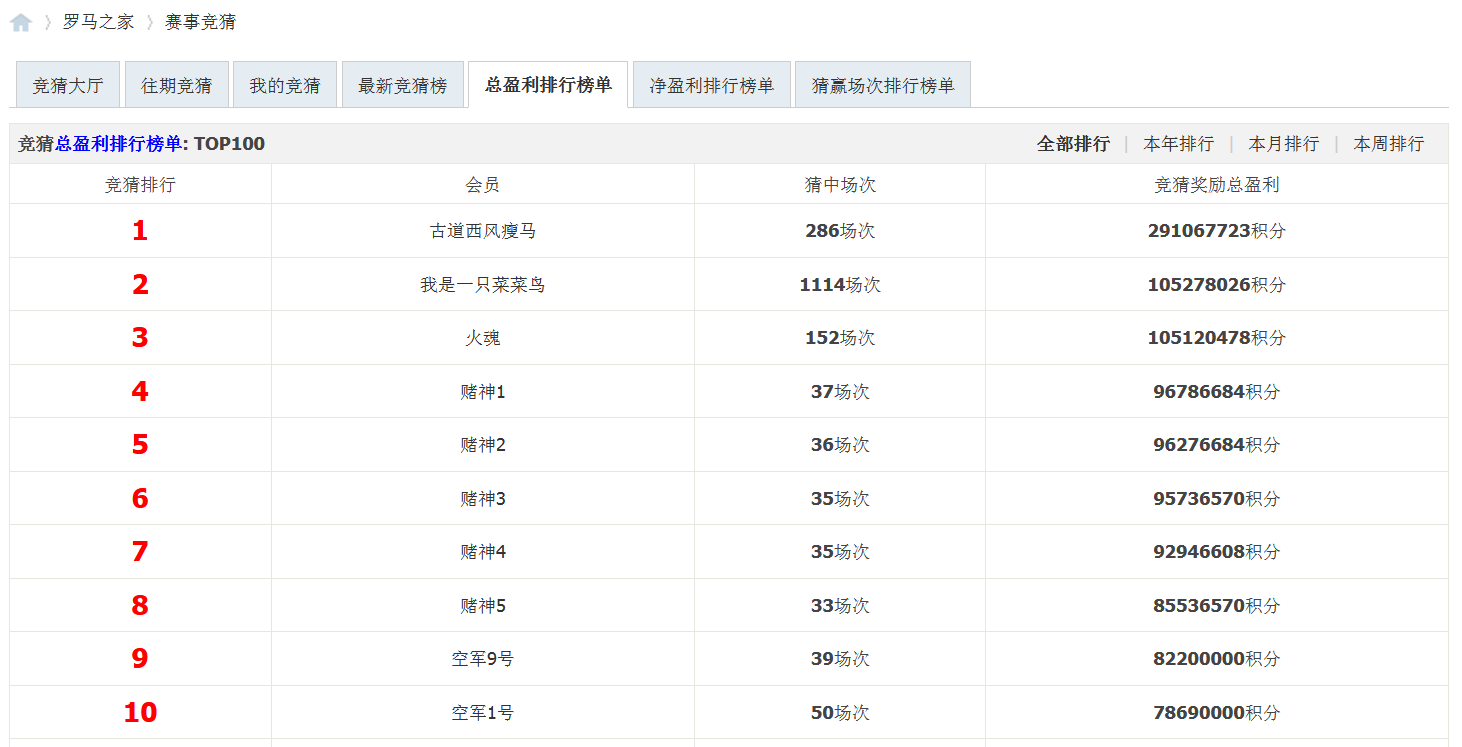Open member 古道西风瘦马 profile

(x=482, y=231)
